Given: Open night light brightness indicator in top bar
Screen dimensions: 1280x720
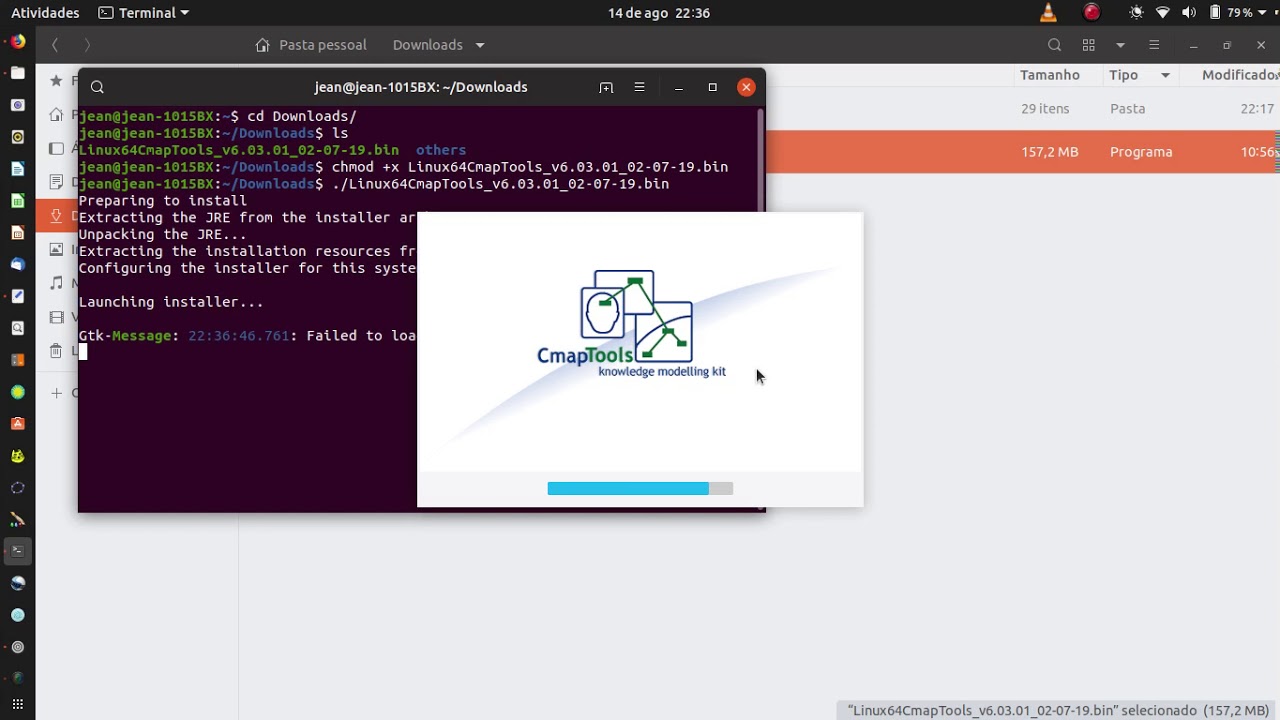Looking at the screenshot, I should click(x=1136, y=13).
